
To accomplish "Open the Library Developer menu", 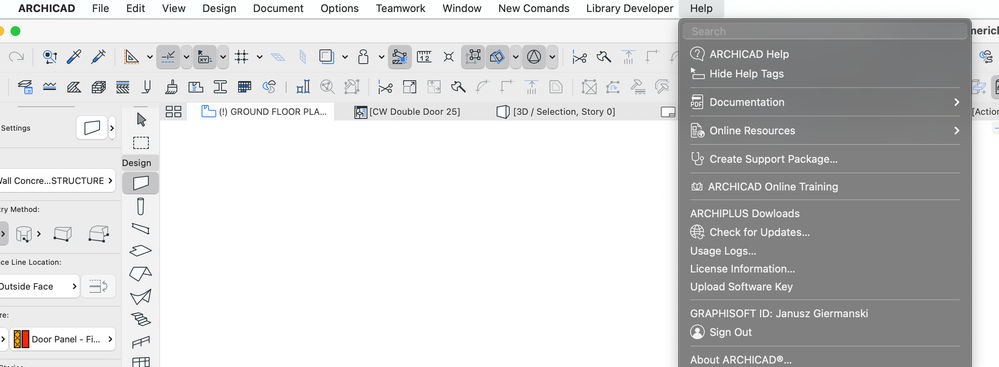I will (629, 8).
